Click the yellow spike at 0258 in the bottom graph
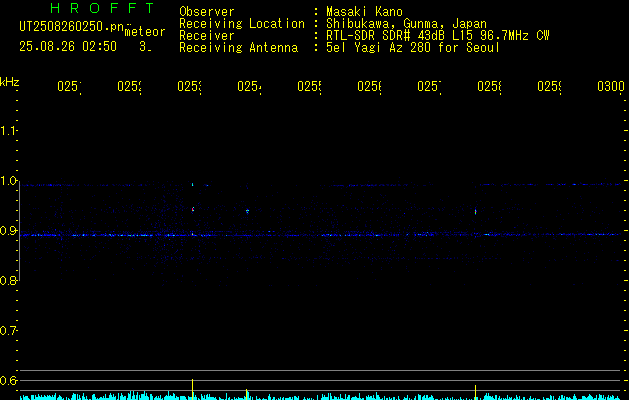The width and height of the screenshot is (629, 400). tap(475, 392)
